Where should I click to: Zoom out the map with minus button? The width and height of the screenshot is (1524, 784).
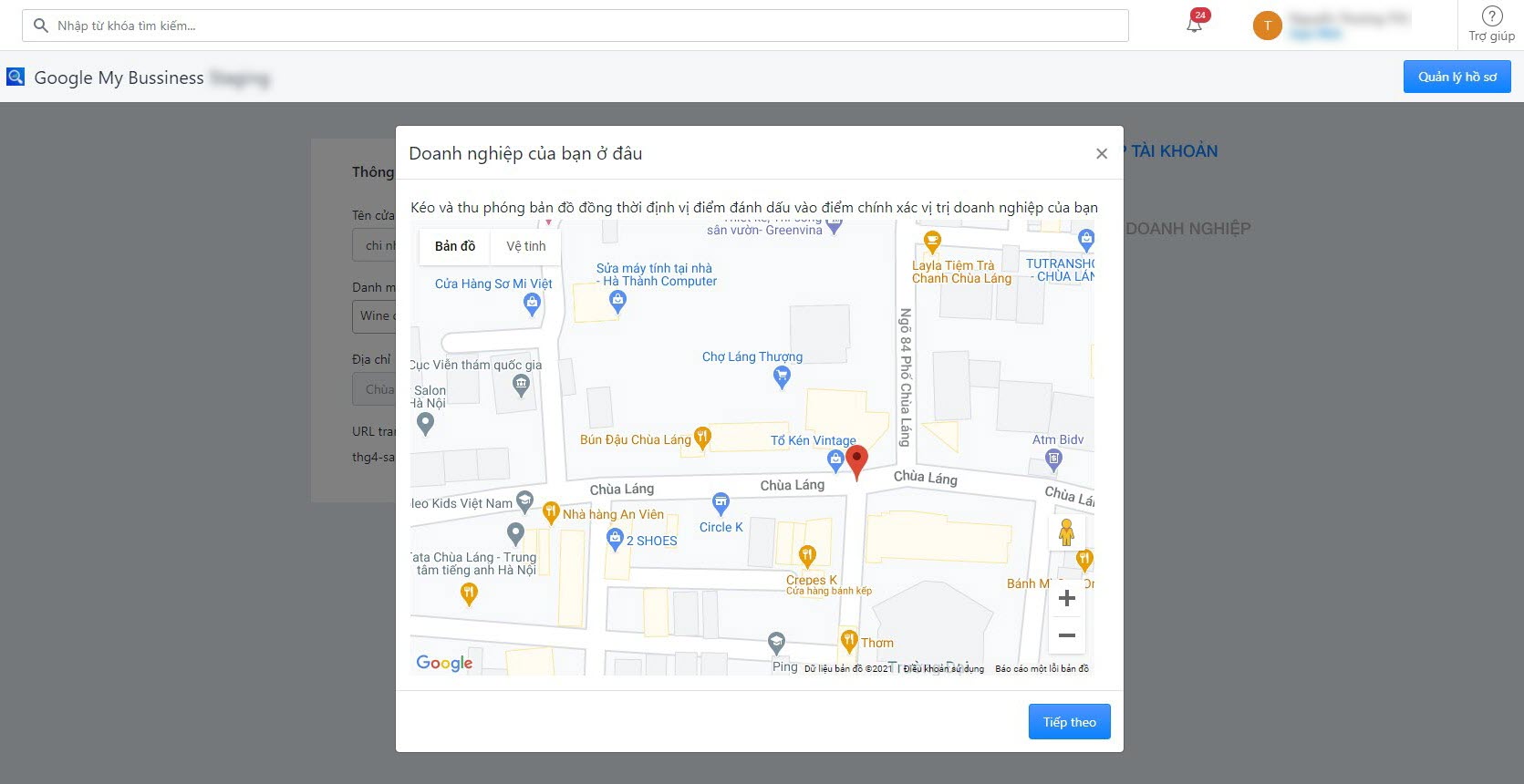(1067, 635)
